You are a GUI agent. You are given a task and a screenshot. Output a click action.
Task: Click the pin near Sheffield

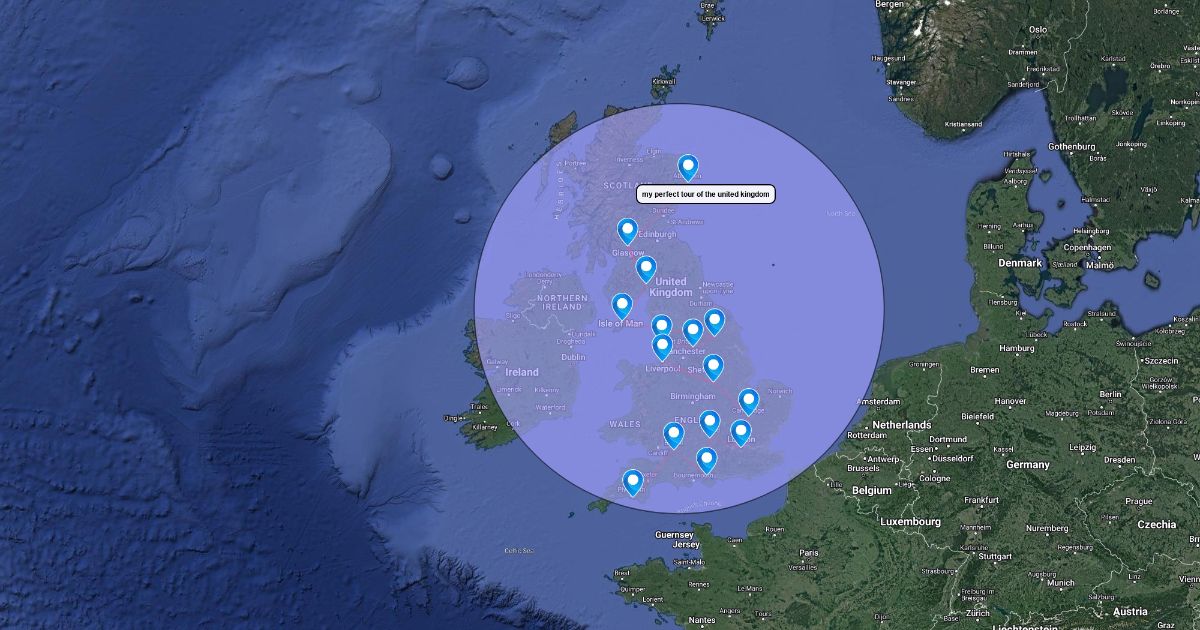pyautogui.click(x=713, y=367)
